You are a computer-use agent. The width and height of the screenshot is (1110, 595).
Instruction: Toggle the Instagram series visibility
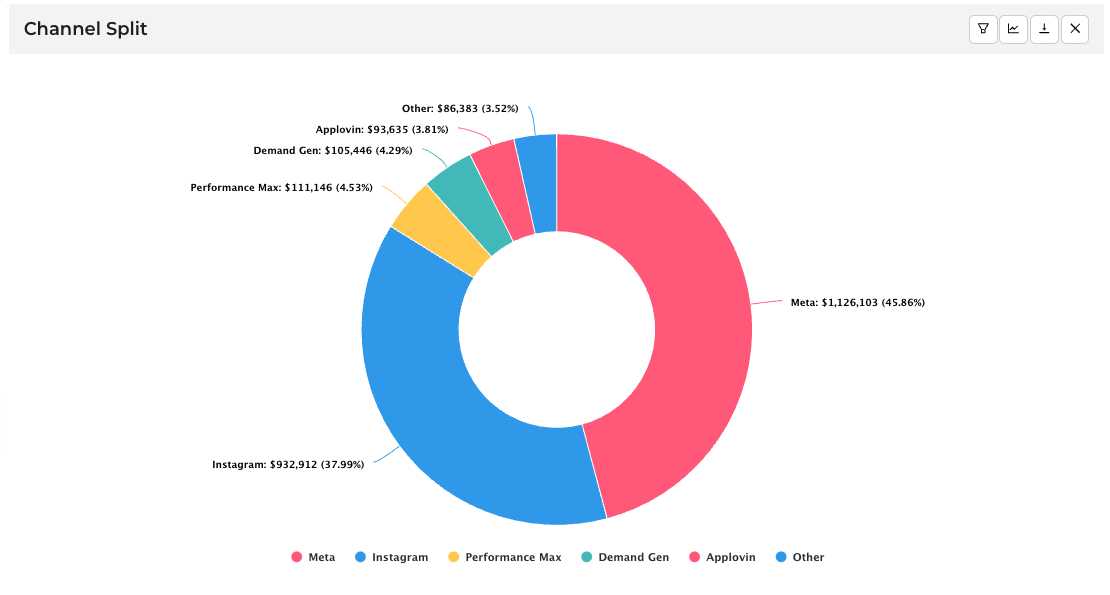(392, 557)
